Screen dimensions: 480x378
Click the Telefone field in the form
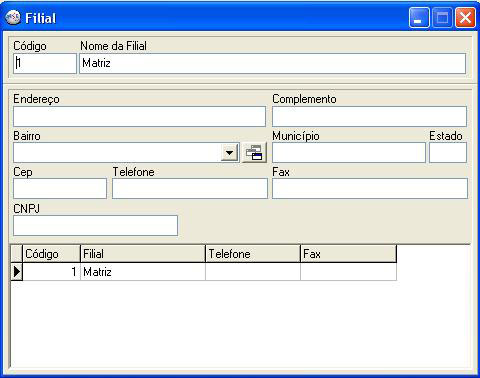point(190,188)
